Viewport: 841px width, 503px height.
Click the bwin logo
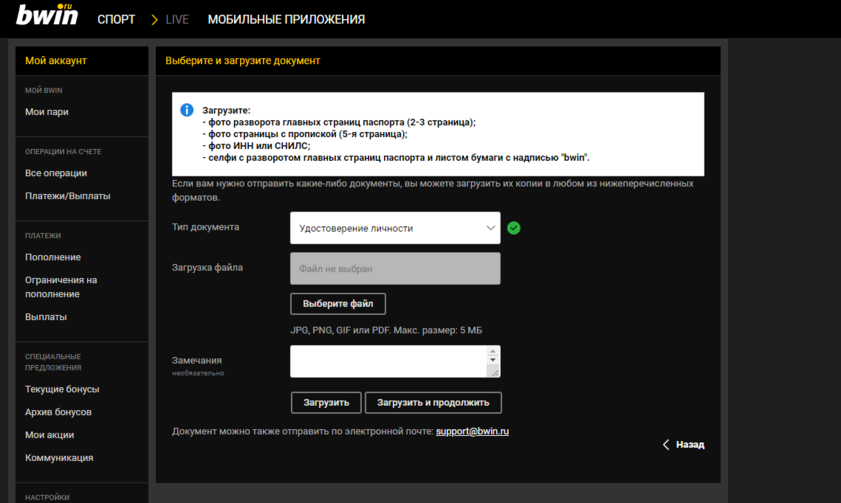click(47, 16)
